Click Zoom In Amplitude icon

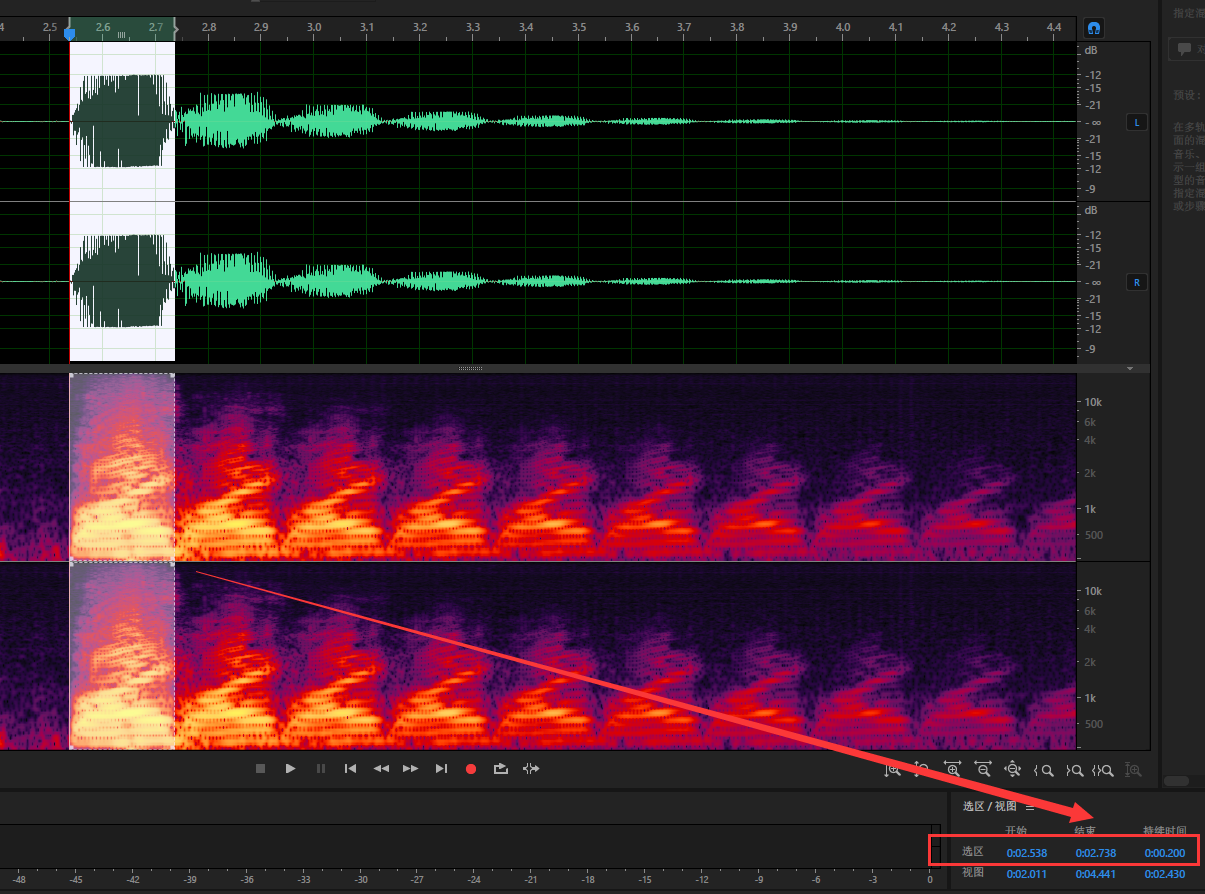[892, 770]
